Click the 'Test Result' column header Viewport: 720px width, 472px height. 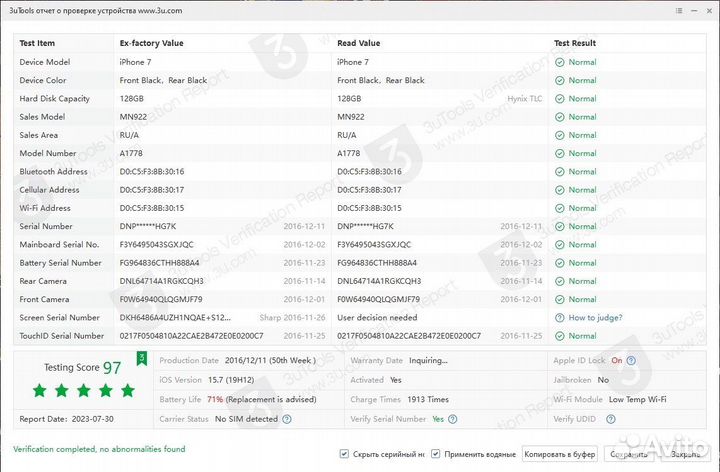[x=575, y=43]
